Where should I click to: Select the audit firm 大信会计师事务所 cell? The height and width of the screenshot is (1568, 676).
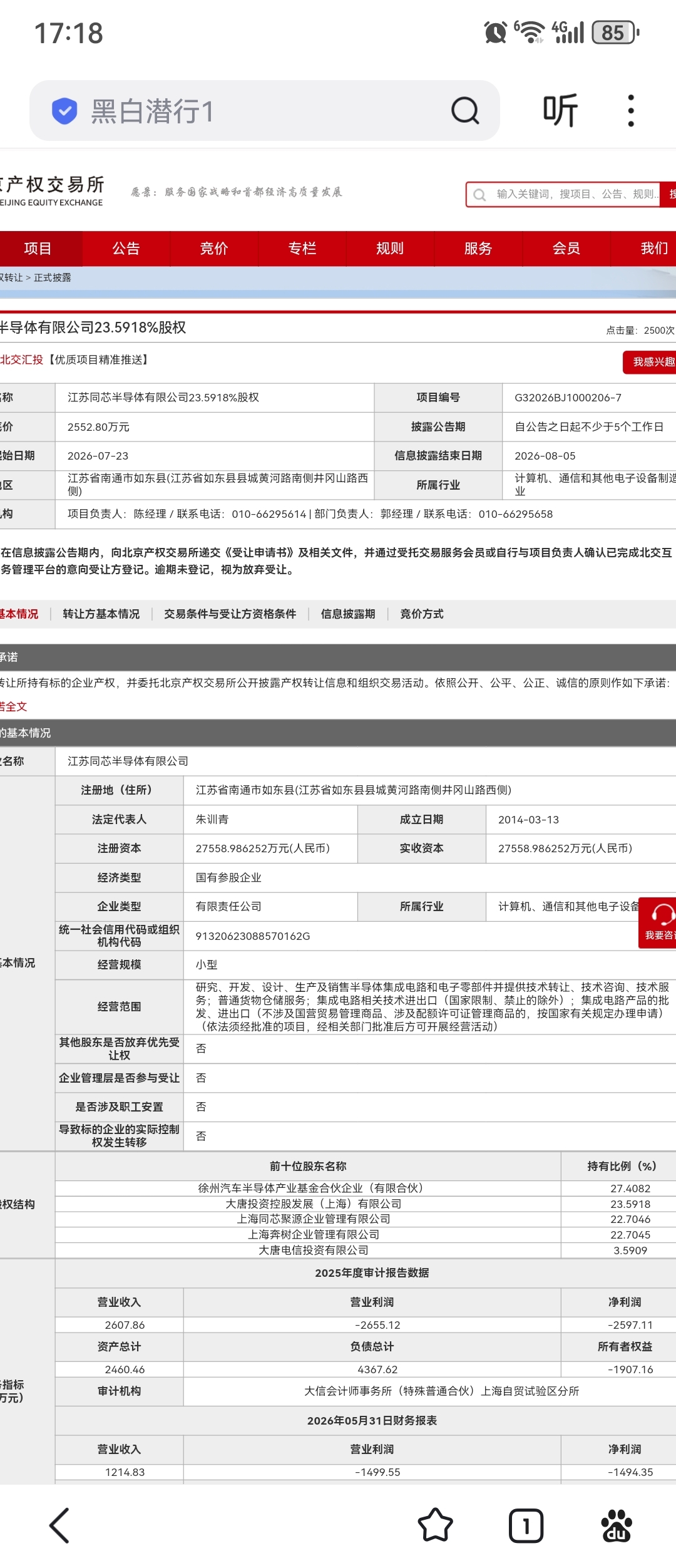coord(441,1391)
